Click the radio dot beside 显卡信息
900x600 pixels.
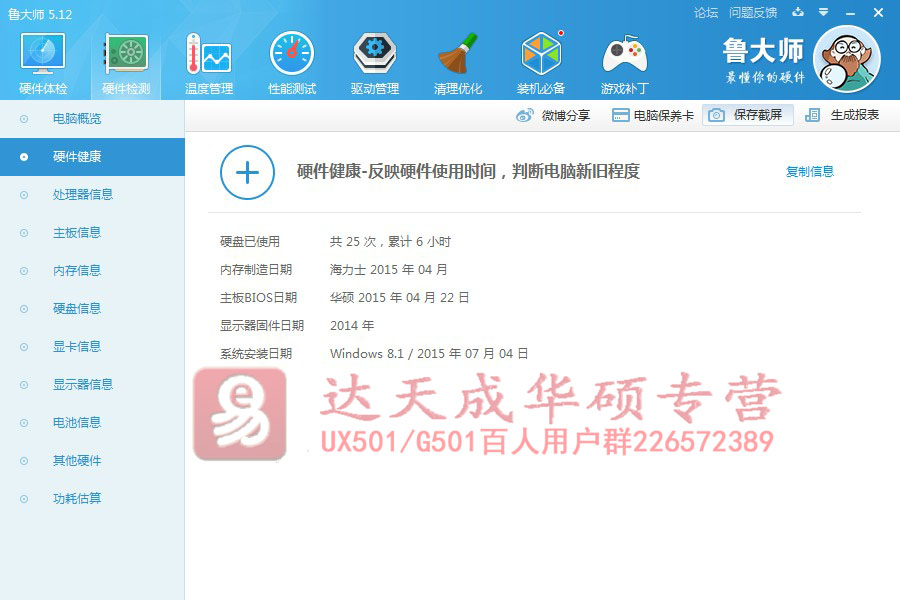tap(24, 347)
